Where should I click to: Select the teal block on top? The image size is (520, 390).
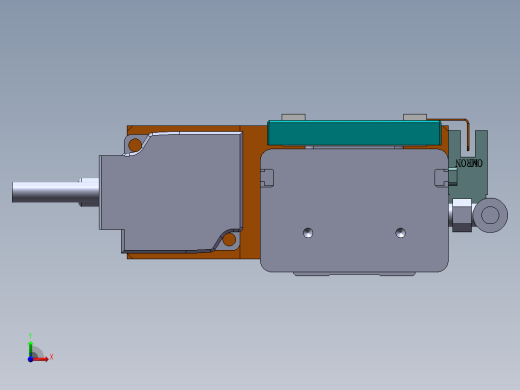tap(354, 133)
